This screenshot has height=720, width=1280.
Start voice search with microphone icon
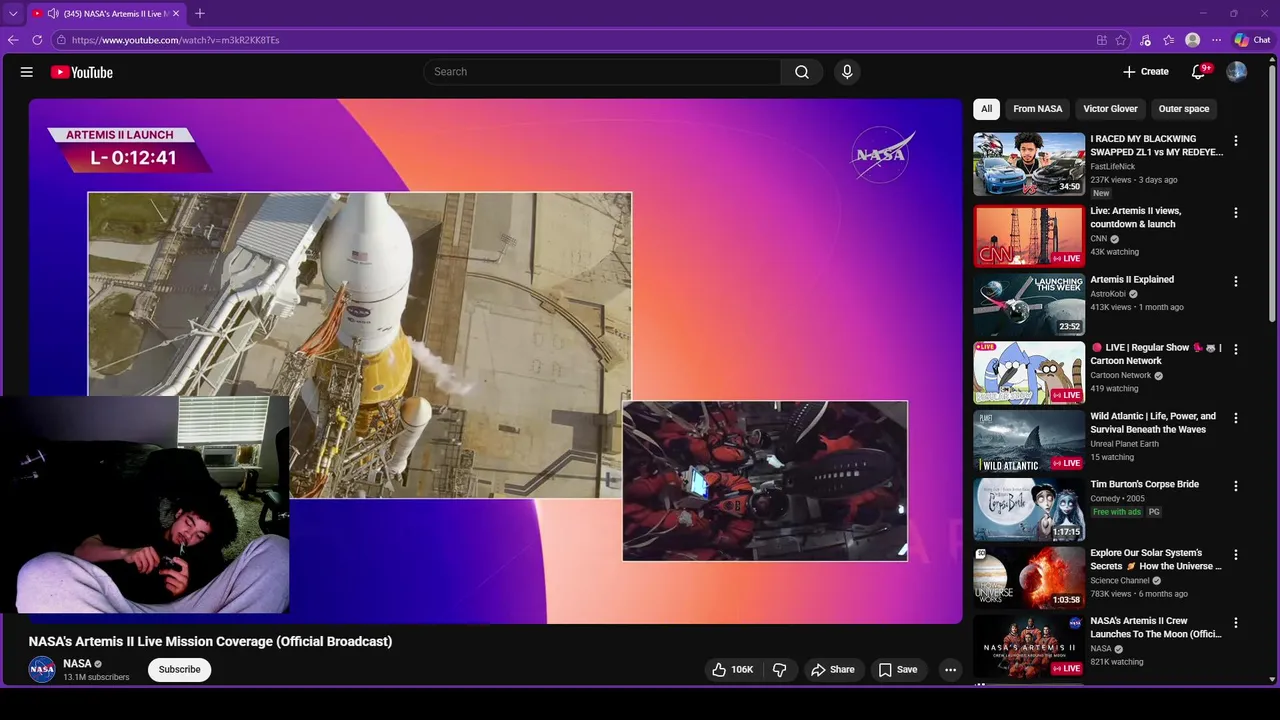tap(847, 72)
